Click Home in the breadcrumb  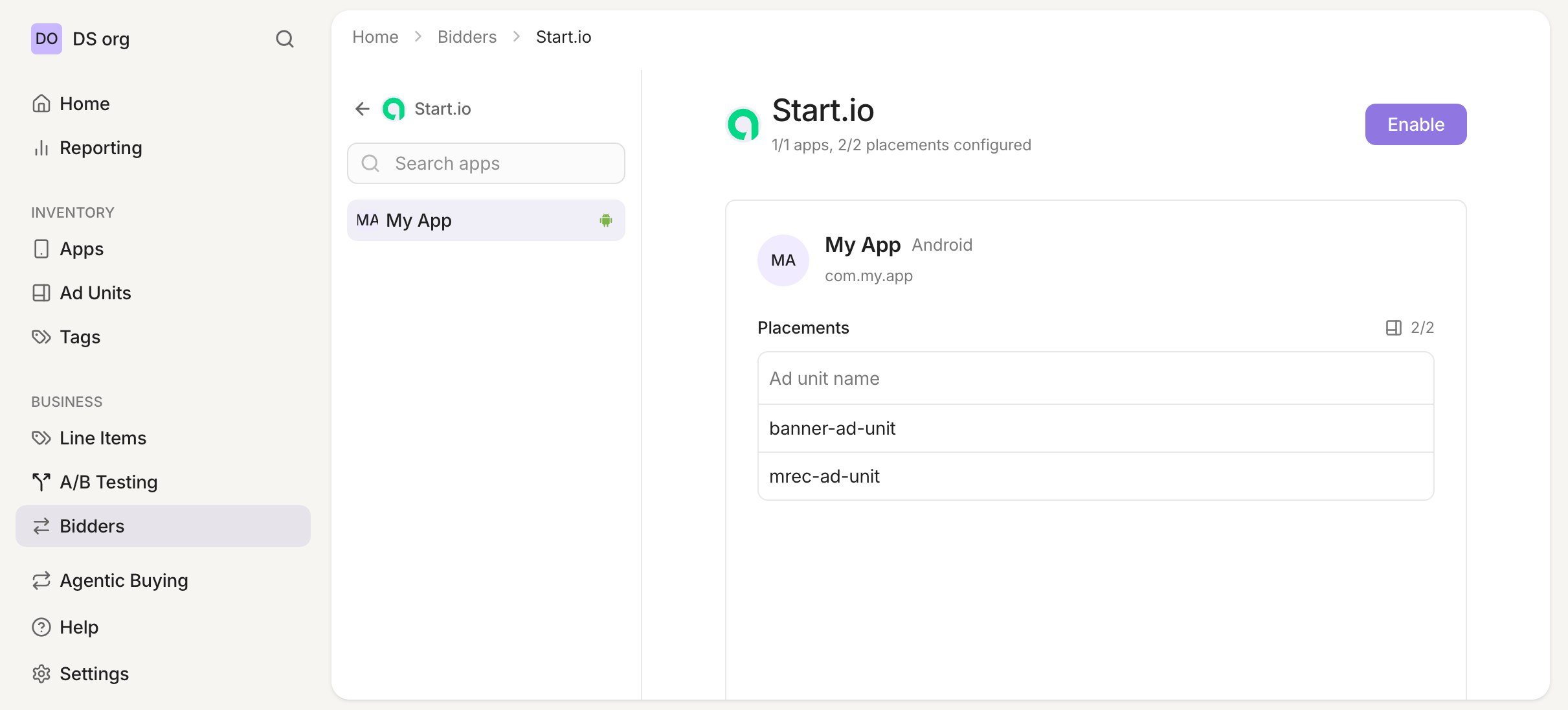375,37
